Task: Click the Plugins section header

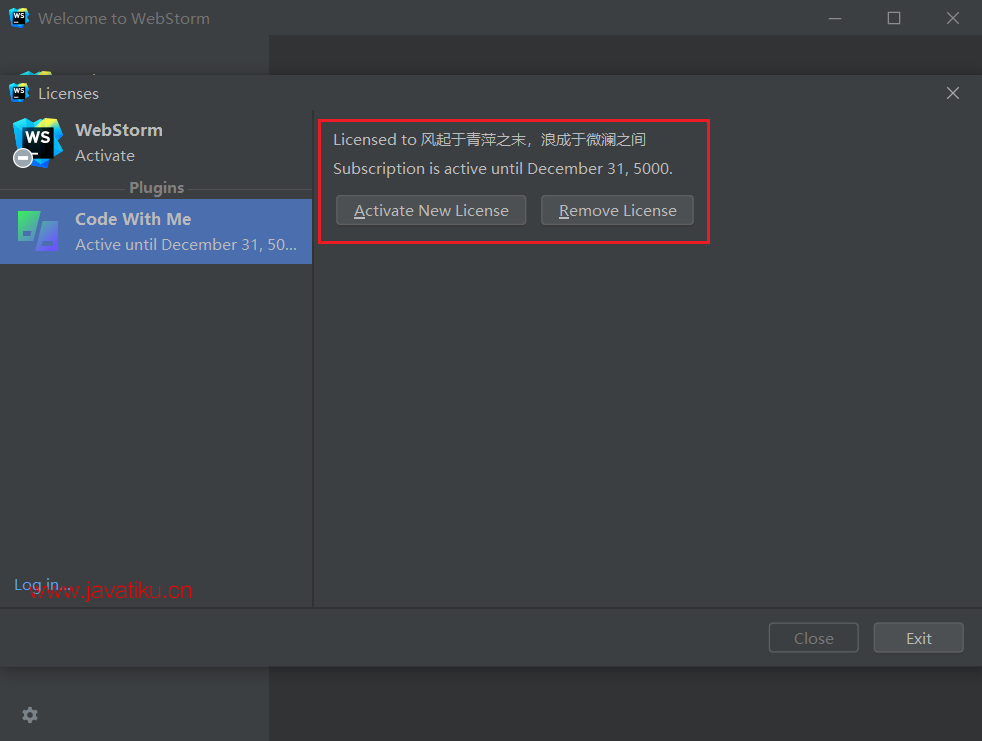Action: [157, 188]
